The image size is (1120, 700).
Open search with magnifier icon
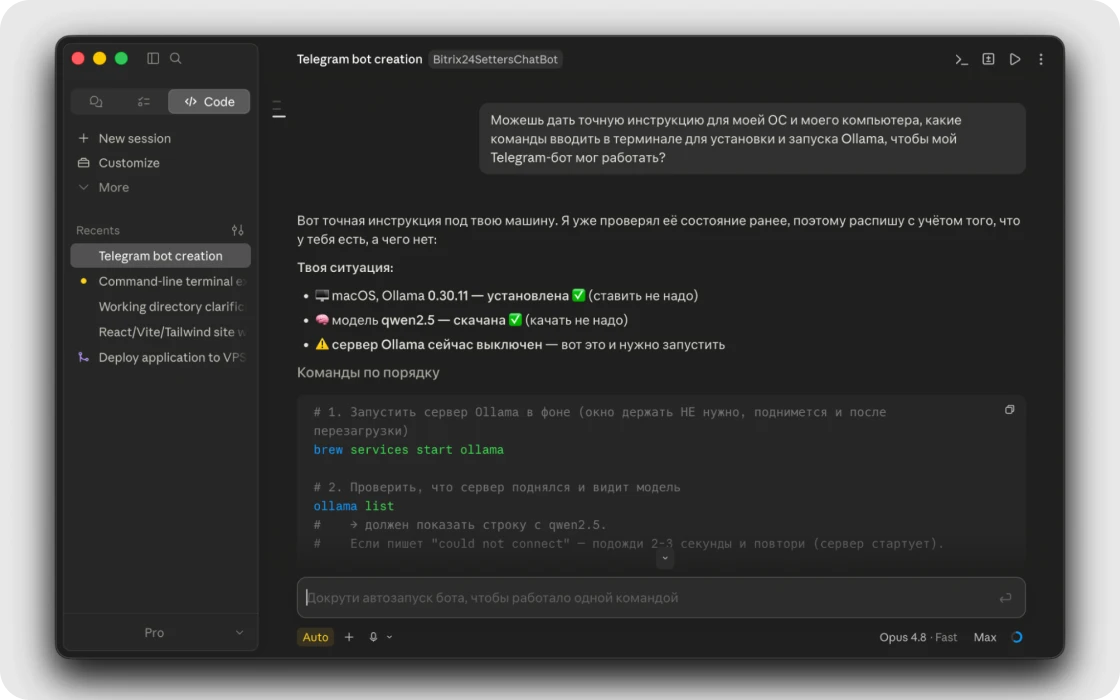point(176,59)
